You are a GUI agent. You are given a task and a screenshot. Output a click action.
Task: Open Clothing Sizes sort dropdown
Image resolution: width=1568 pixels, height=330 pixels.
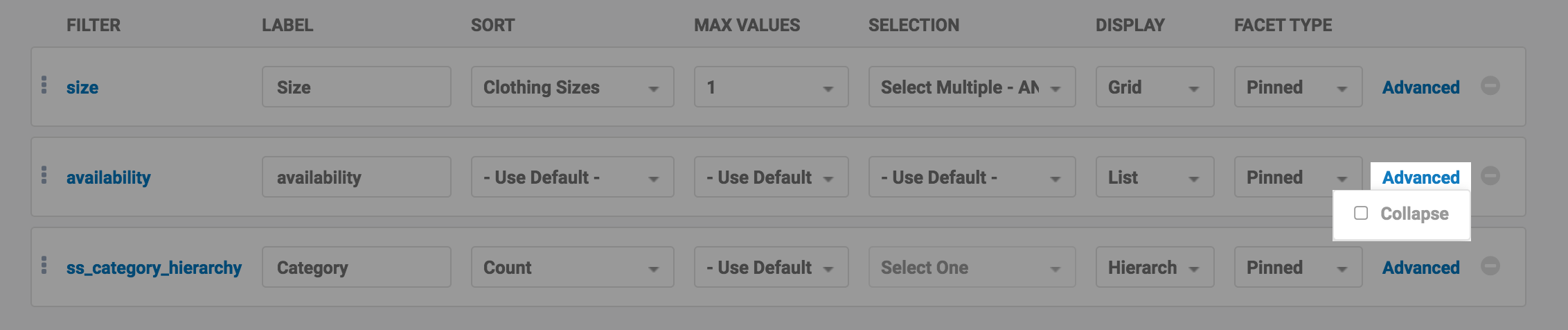572,87
